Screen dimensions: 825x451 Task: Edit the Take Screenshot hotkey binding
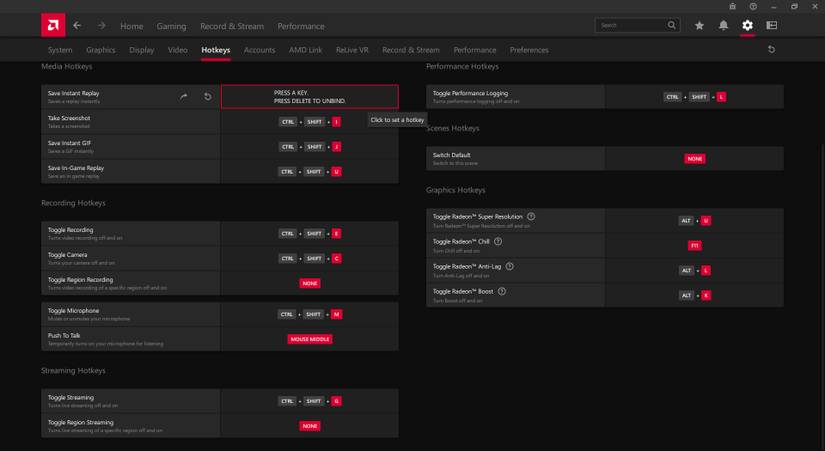tap(310, 122)
